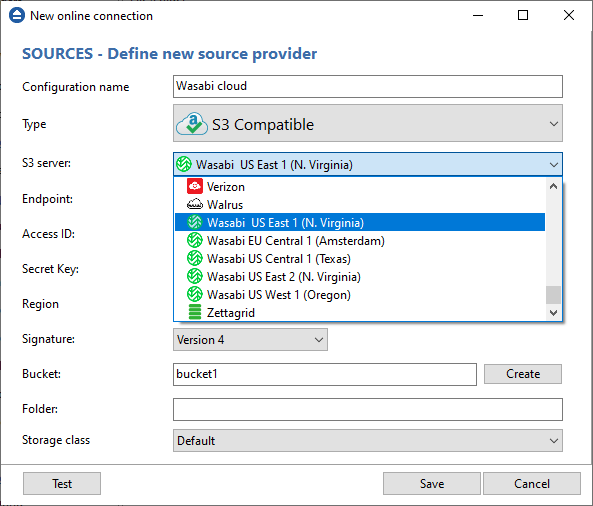Viewport: 593px width, 506px height.
Task: Click the Walrus cloud icon in list
Action: point(194,204)
